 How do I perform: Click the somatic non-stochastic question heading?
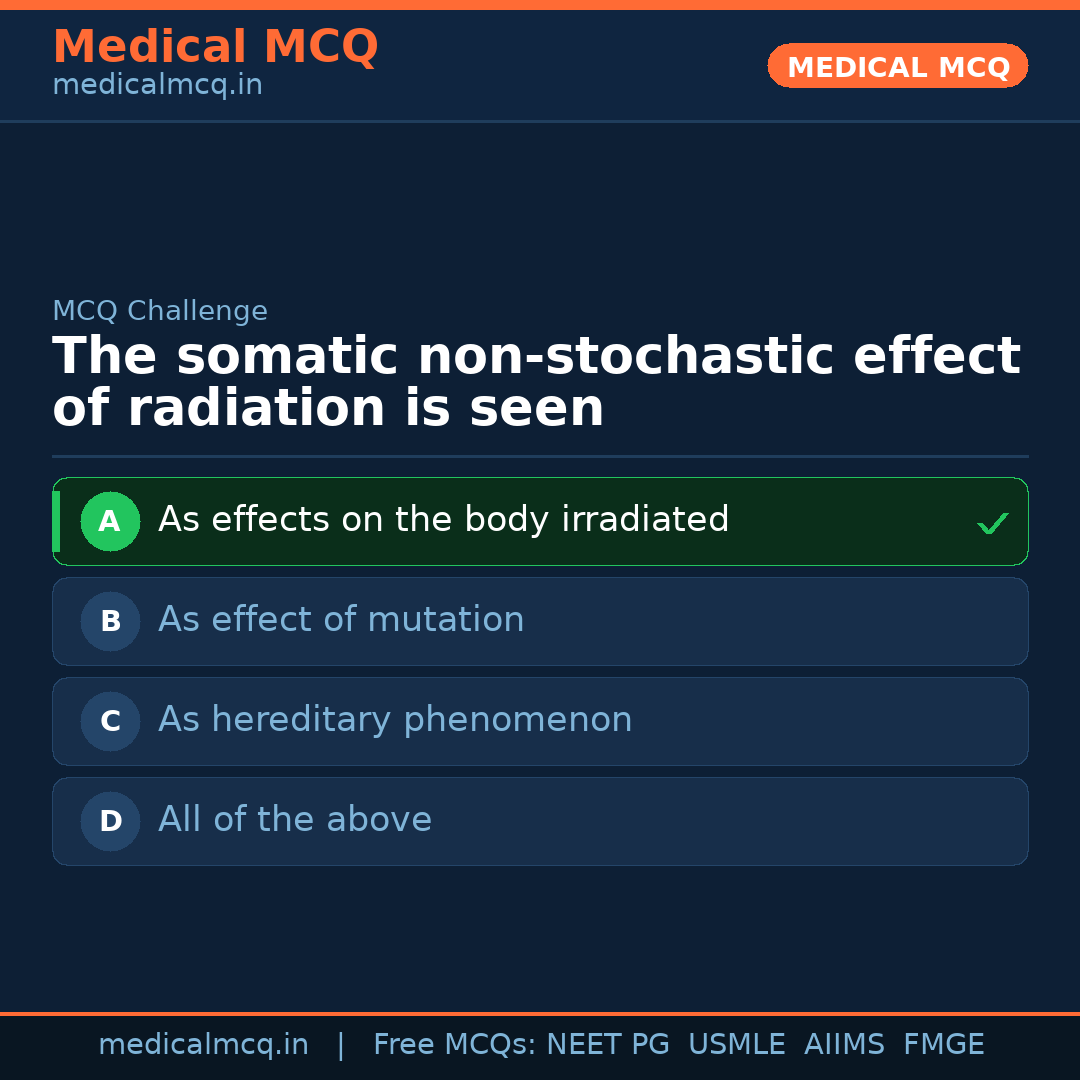pyautogui.click(x=536, y=382)
